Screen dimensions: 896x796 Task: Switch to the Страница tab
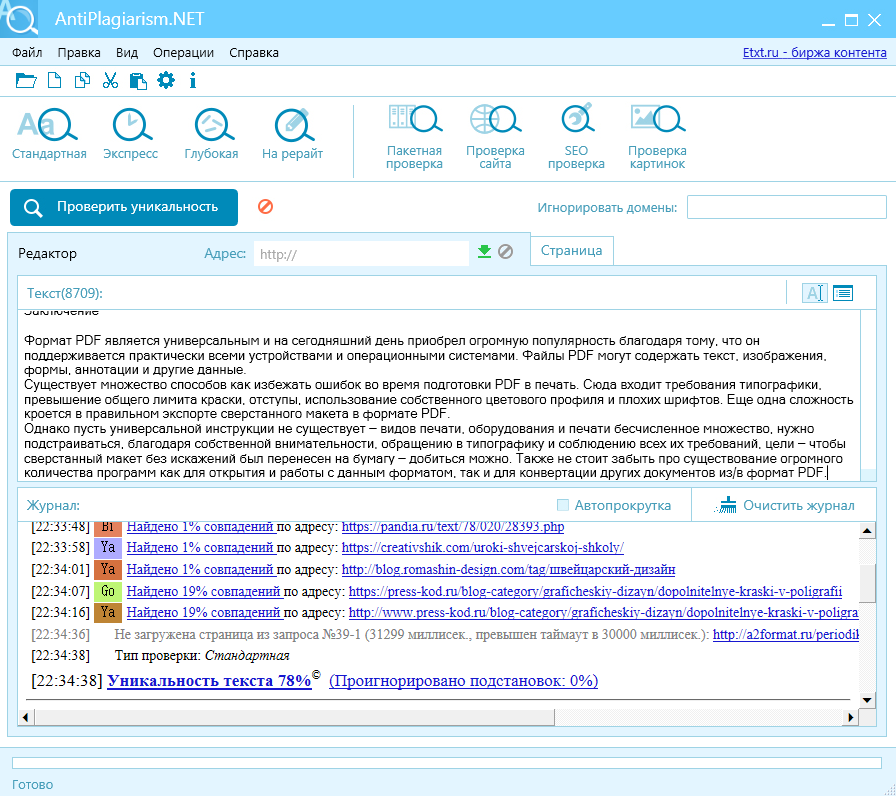571,250
